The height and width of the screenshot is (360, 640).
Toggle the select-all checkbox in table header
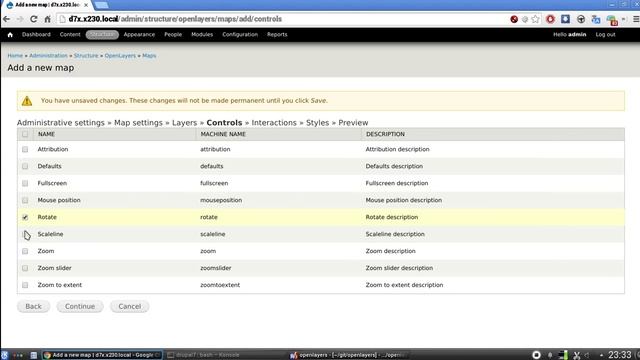pos(25,134)
